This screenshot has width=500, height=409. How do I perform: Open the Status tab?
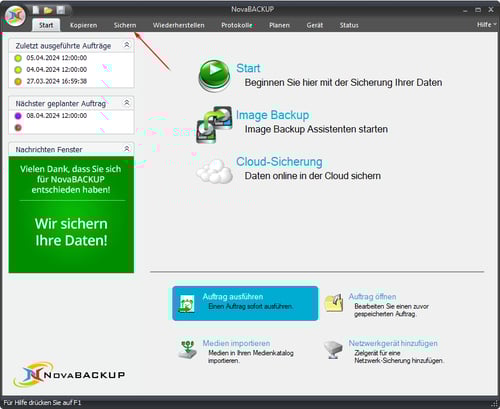pyautogui.click(x=349, y=25)
